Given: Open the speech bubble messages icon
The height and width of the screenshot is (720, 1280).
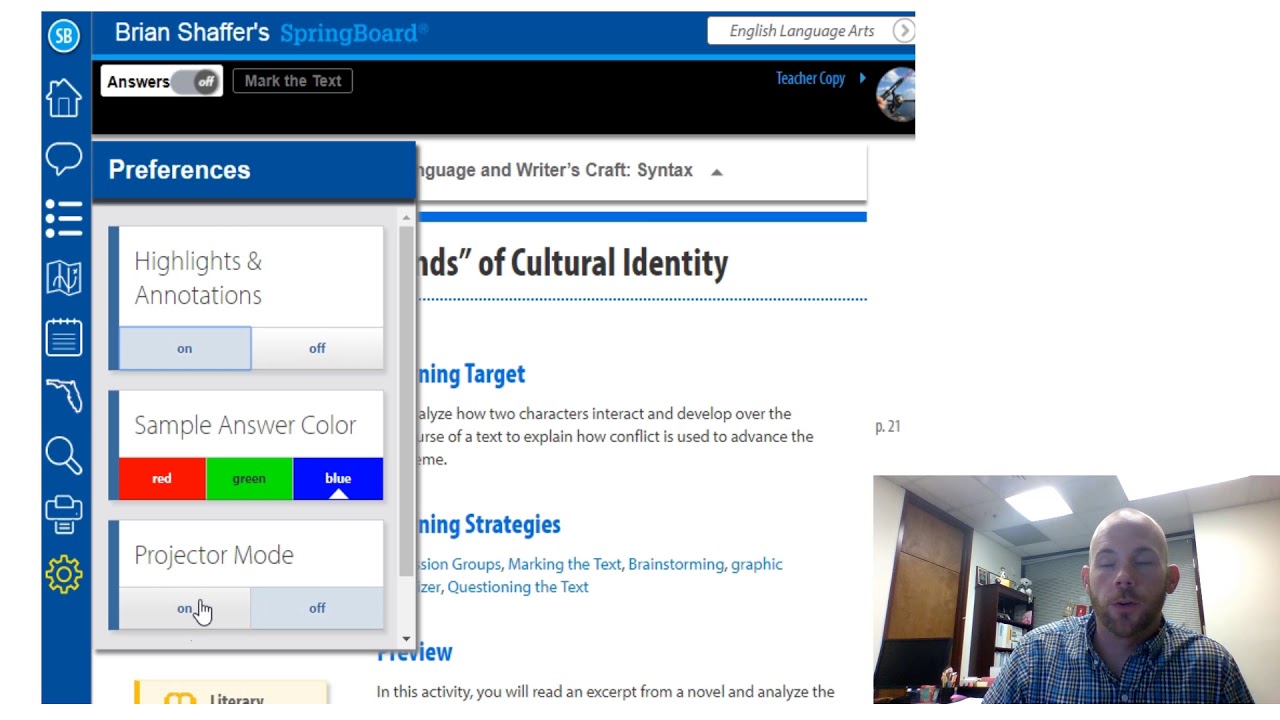Looking at the screenshot, I should 64,158.
